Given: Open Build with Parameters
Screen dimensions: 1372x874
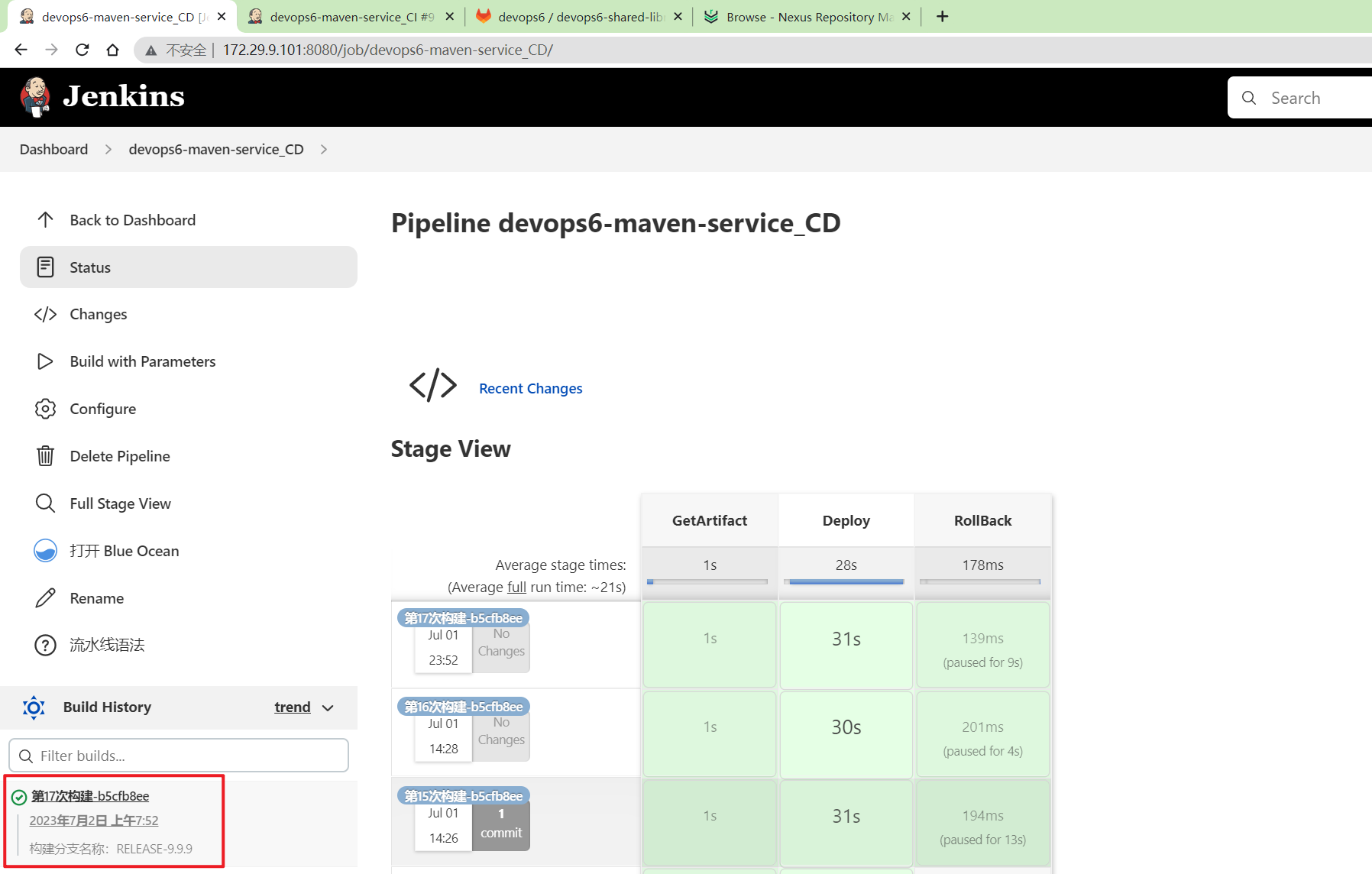Looking at the screenshot, I should coord(189,361).
